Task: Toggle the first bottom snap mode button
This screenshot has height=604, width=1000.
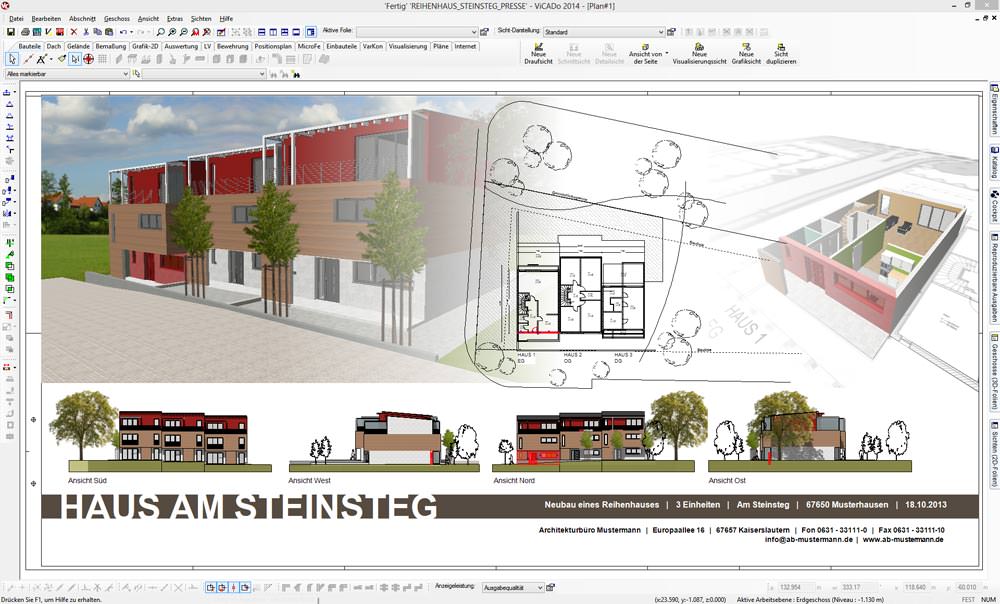Action: (210, 587)
